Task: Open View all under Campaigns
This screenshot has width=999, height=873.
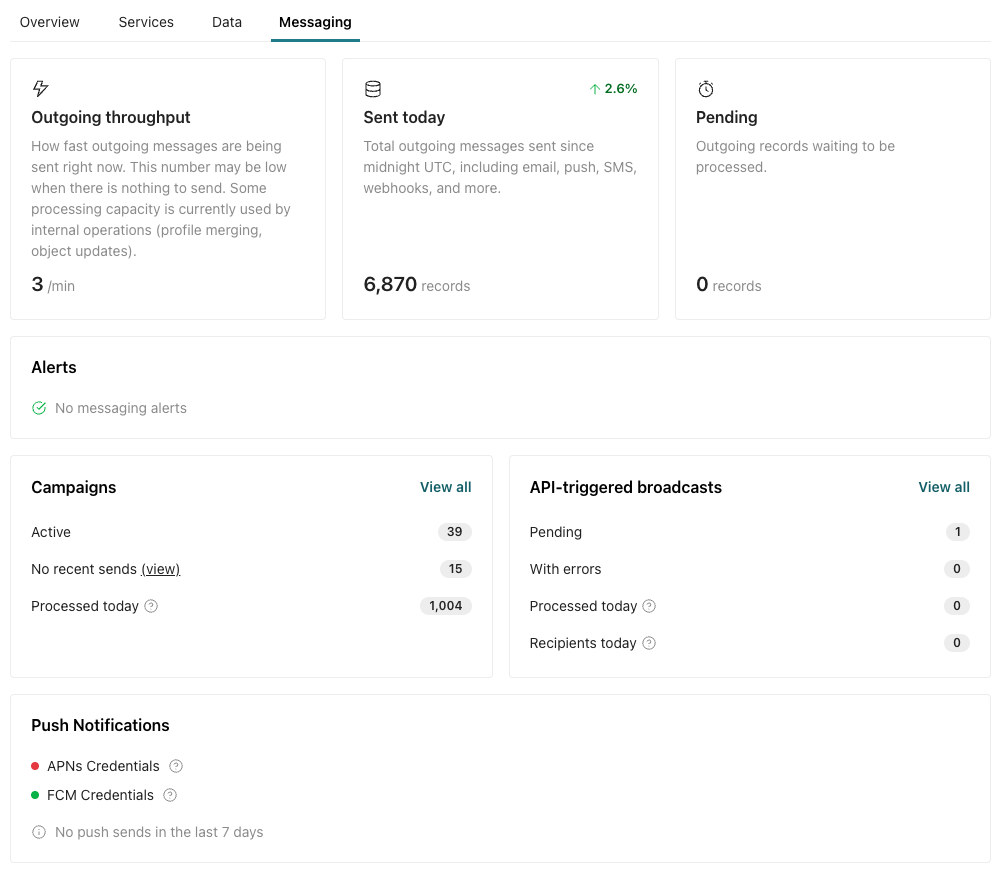Action: [445, 487]
